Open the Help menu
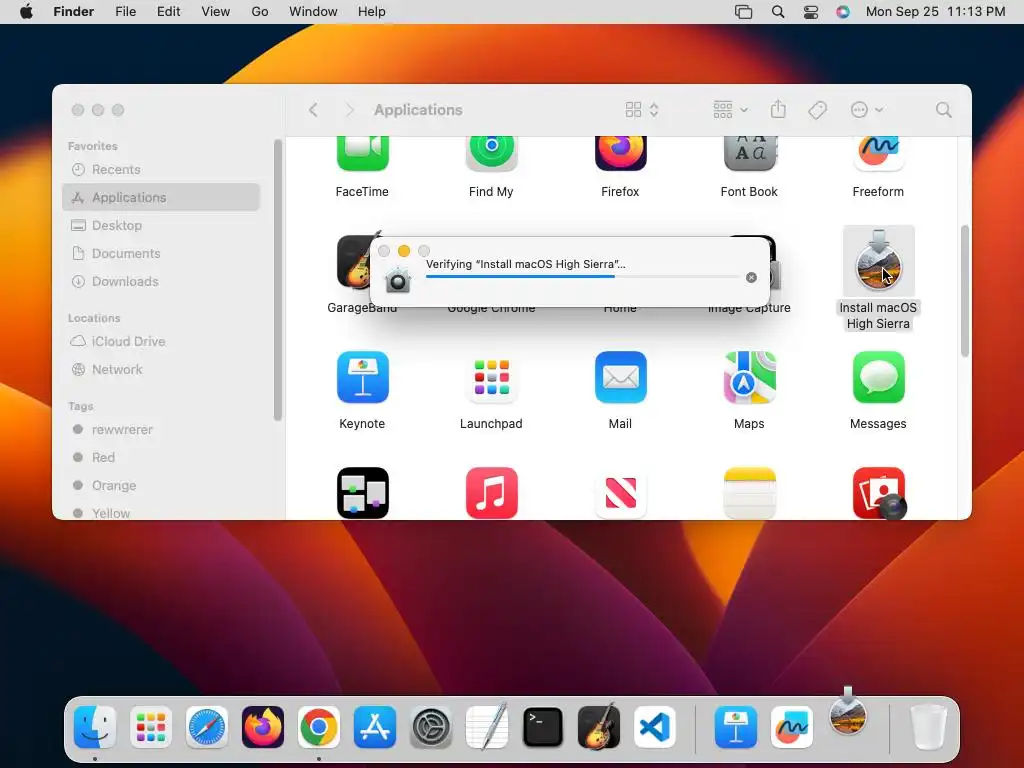This screenshot has width=1024, height=768. click(372, 12)
